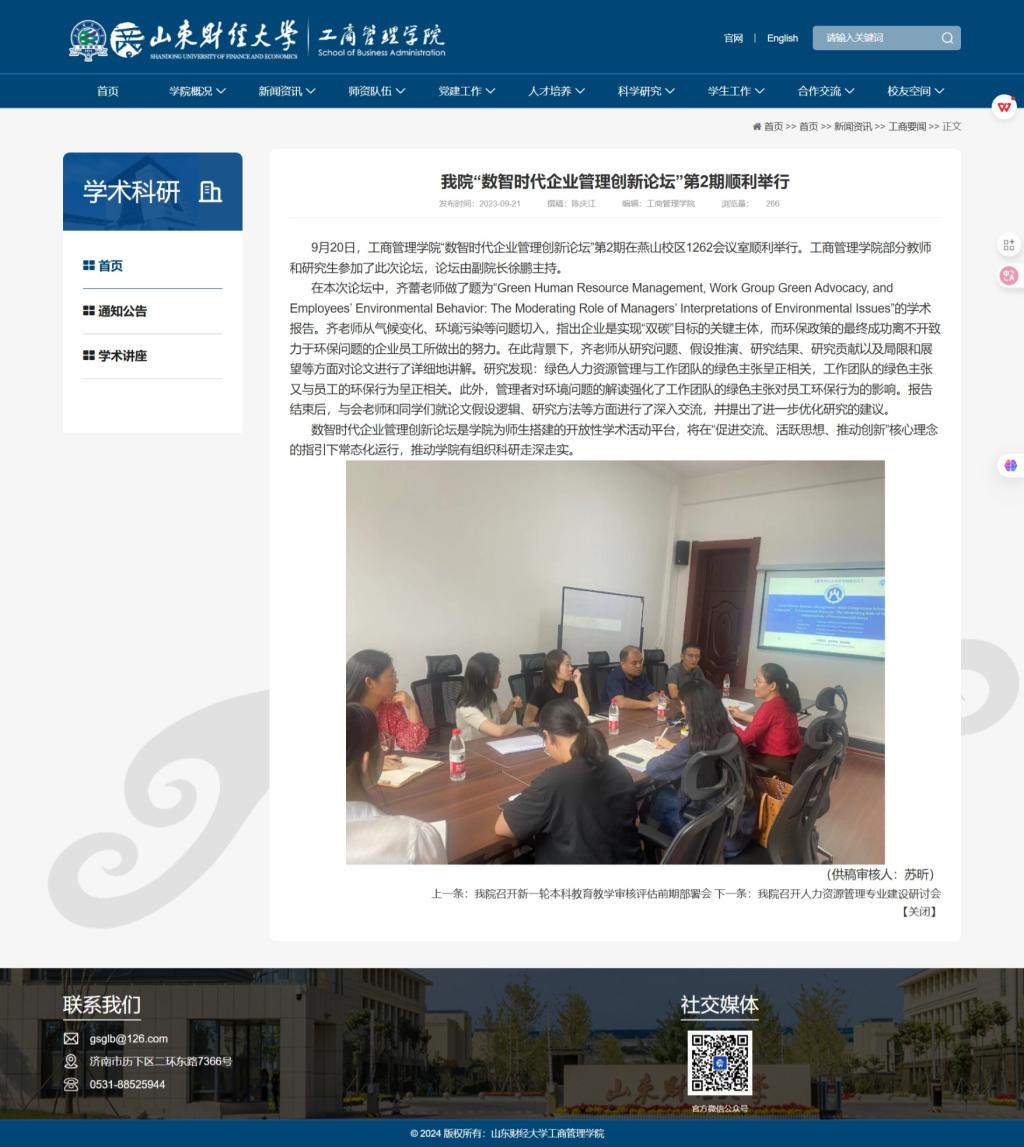Click the purple brain AI floating icon

click(1010, 465)
